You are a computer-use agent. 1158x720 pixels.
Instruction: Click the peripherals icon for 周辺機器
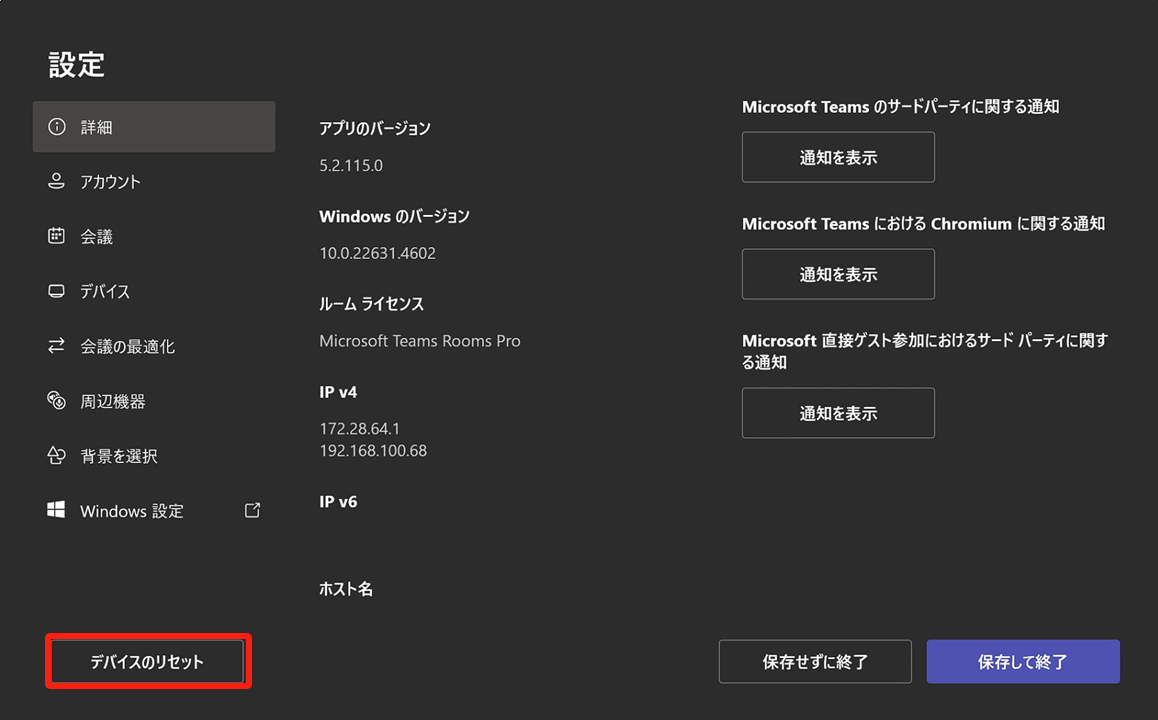(x=57, y=401)
